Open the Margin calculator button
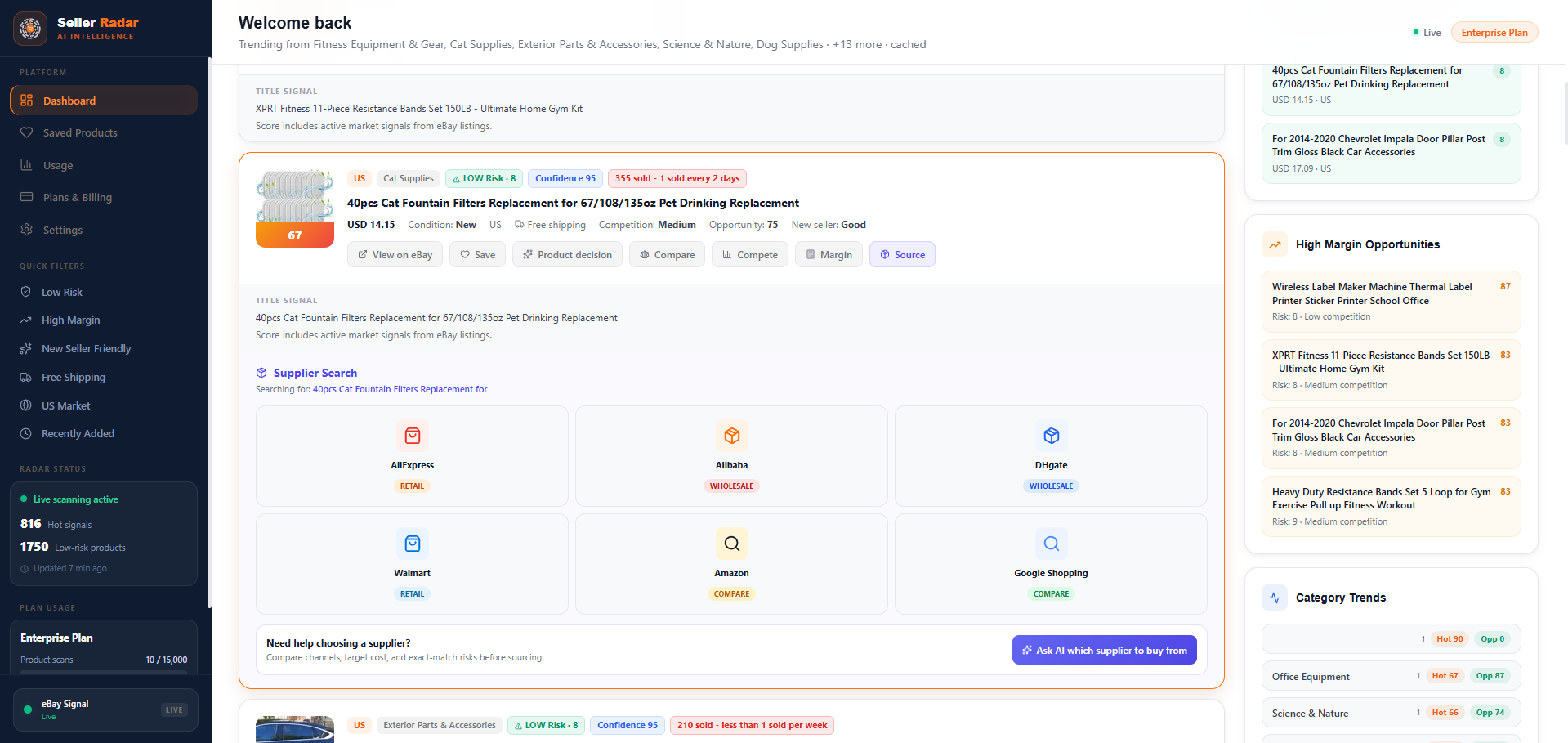The image size is (1568, 743). coord(829,255)
